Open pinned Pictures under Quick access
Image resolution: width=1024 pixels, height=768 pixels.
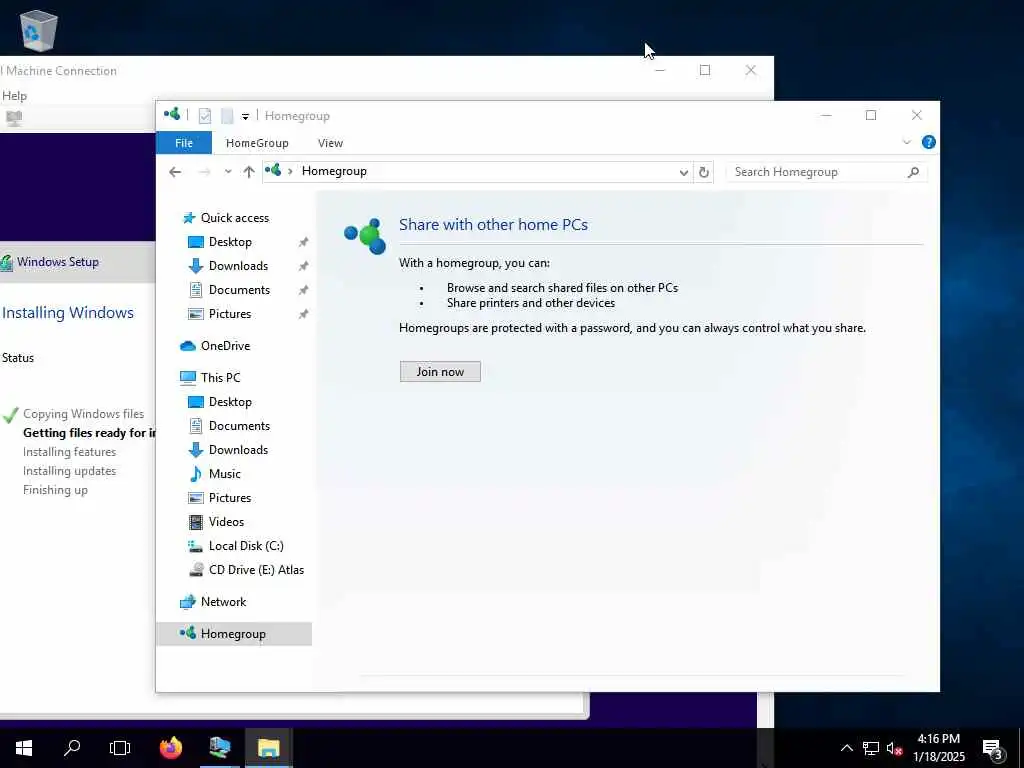pyautogui.click(x=229, y=314)
